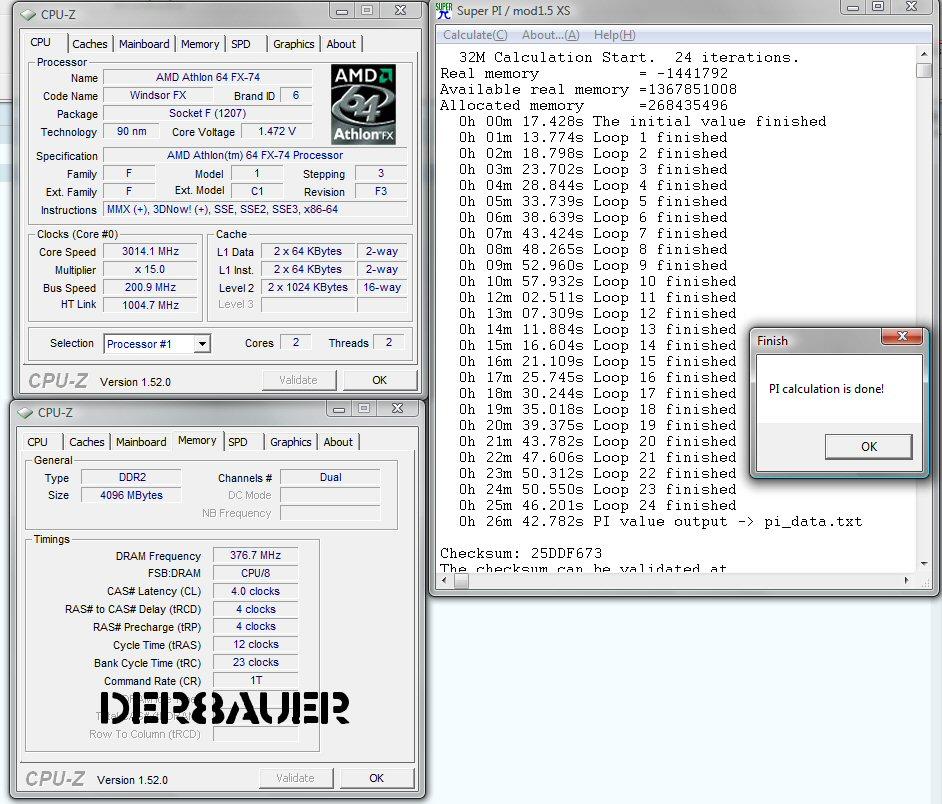Click the PI calculation is done! message
The image size is (942, 804).
[x=827, y=389]
